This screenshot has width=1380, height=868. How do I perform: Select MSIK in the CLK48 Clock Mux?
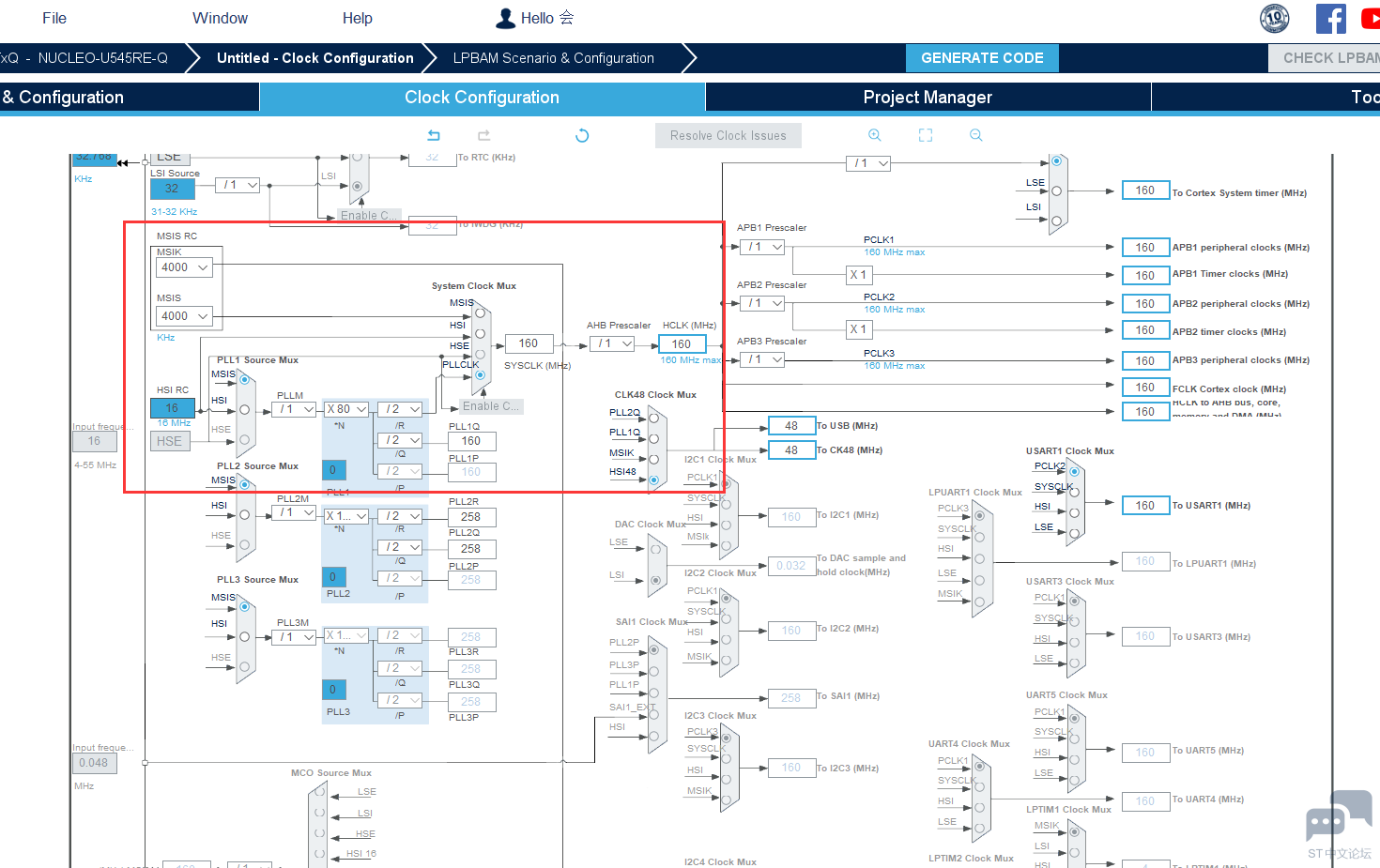(x=654, y=459)
